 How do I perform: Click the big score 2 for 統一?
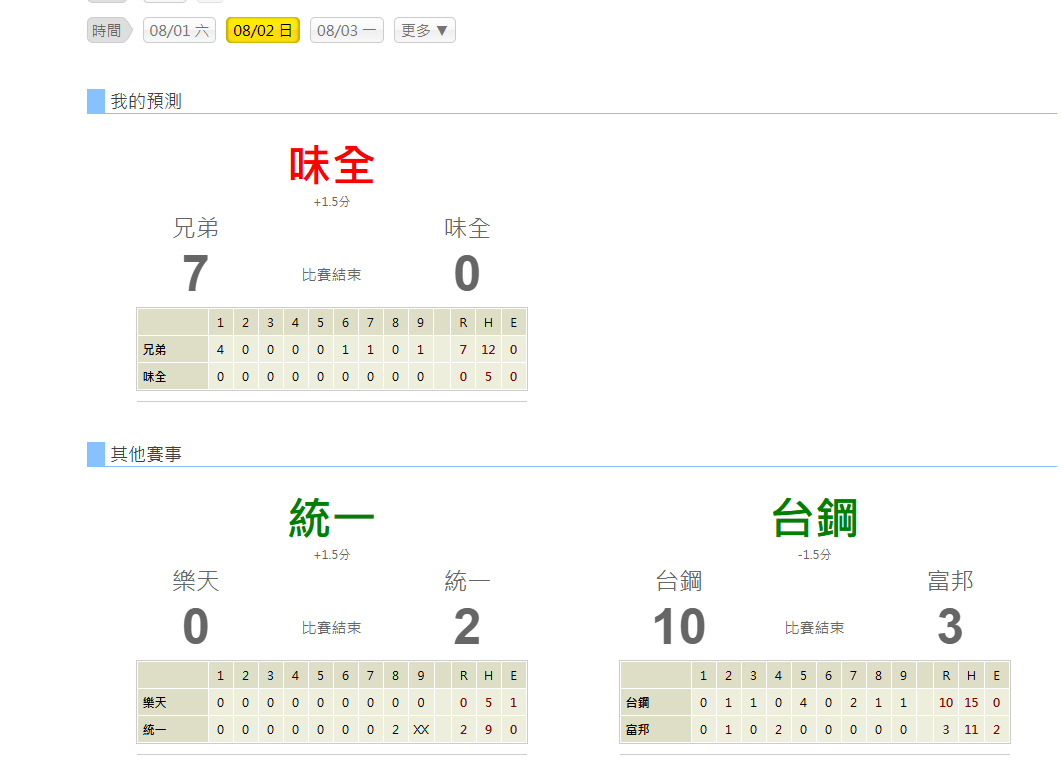pyautogui.click(x=467, y=626)
